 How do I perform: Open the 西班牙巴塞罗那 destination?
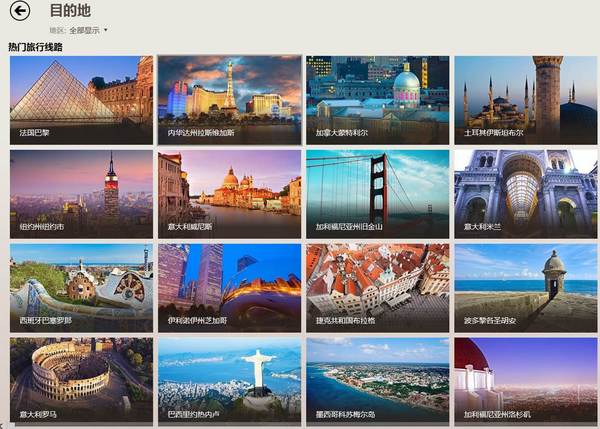tap(81, 287)
